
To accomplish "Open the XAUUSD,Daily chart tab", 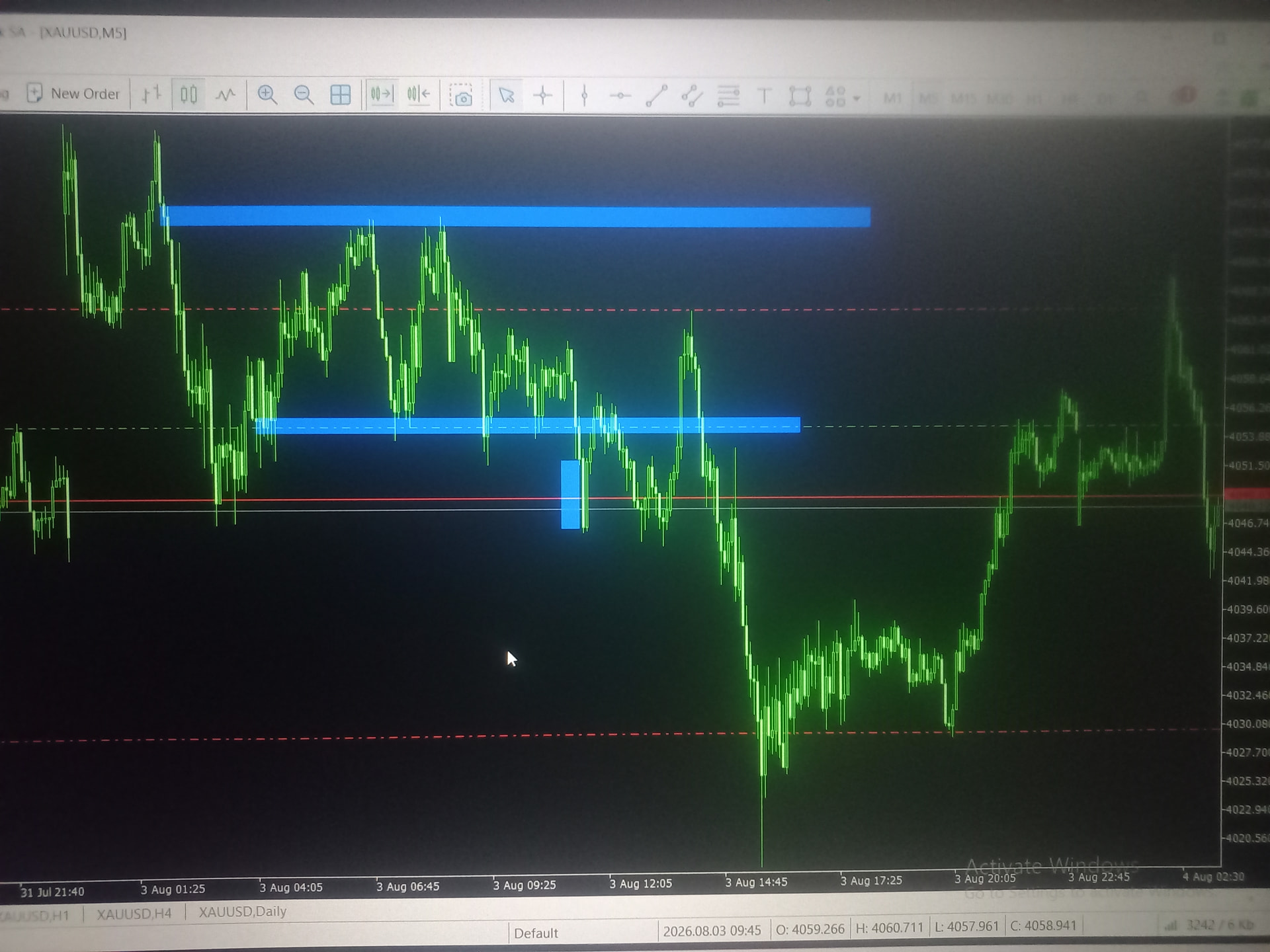I will coord(242,912).
